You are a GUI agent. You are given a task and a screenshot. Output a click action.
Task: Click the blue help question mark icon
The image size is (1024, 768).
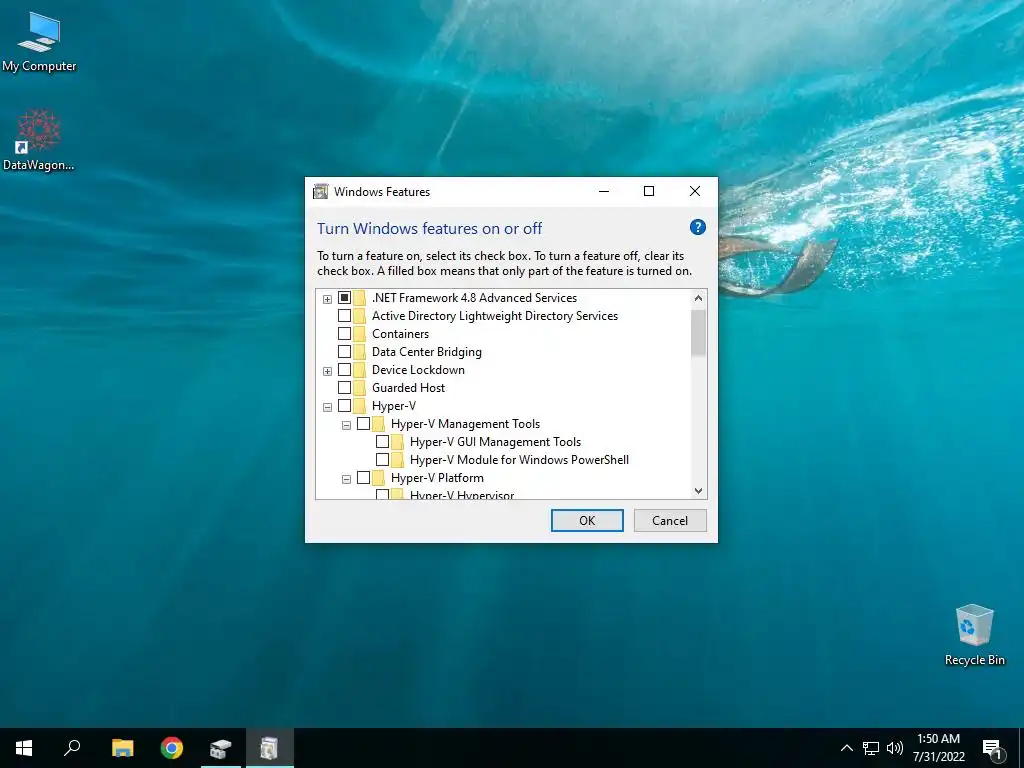coord(697,227)
